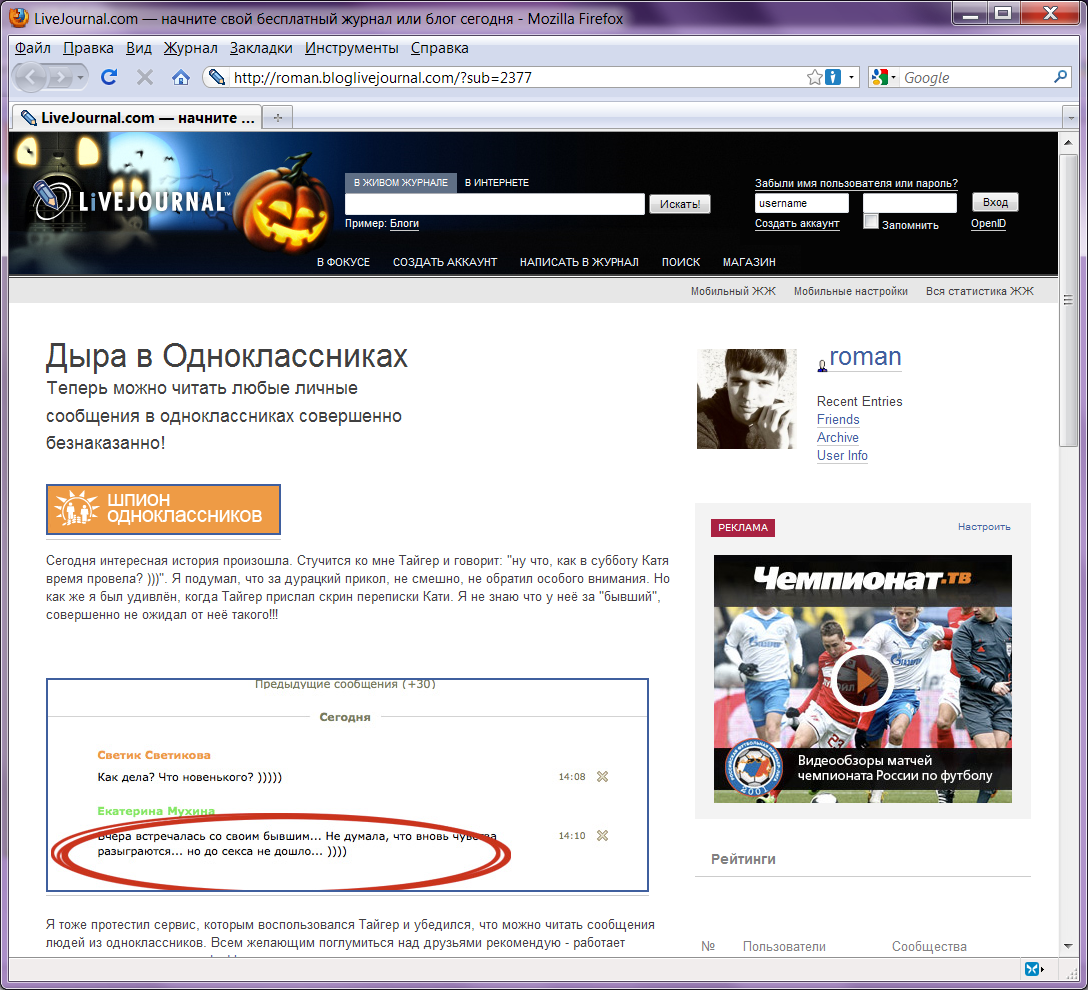Click the vertical scrollbar thumb
Viewport: 1088px width, 991px height.
1068,300
